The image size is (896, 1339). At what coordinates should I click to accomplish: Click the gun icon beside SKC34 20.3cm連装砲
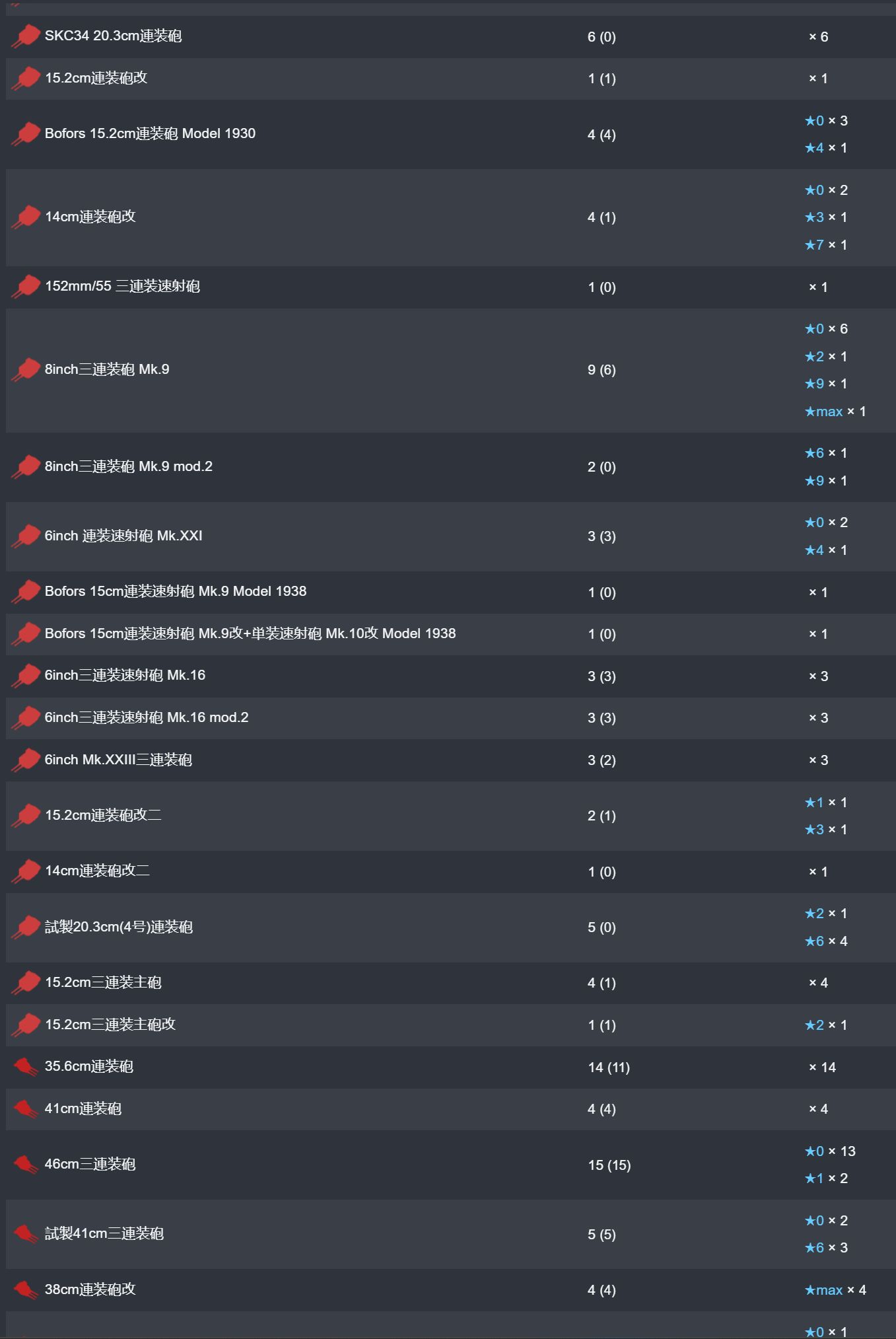[26, 36]
